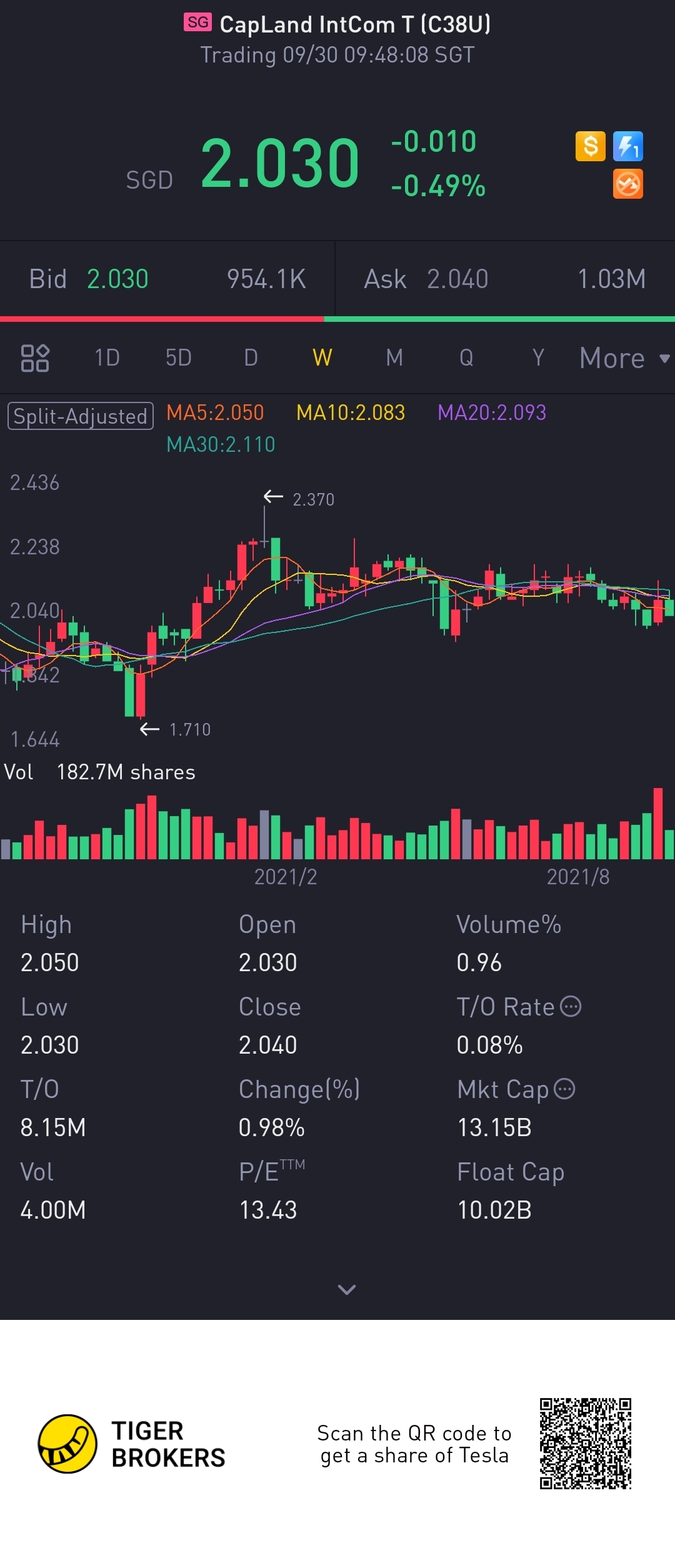675x1568 pixels.
Task: Open the chart layout grid icon
Action: coord(35,358)
